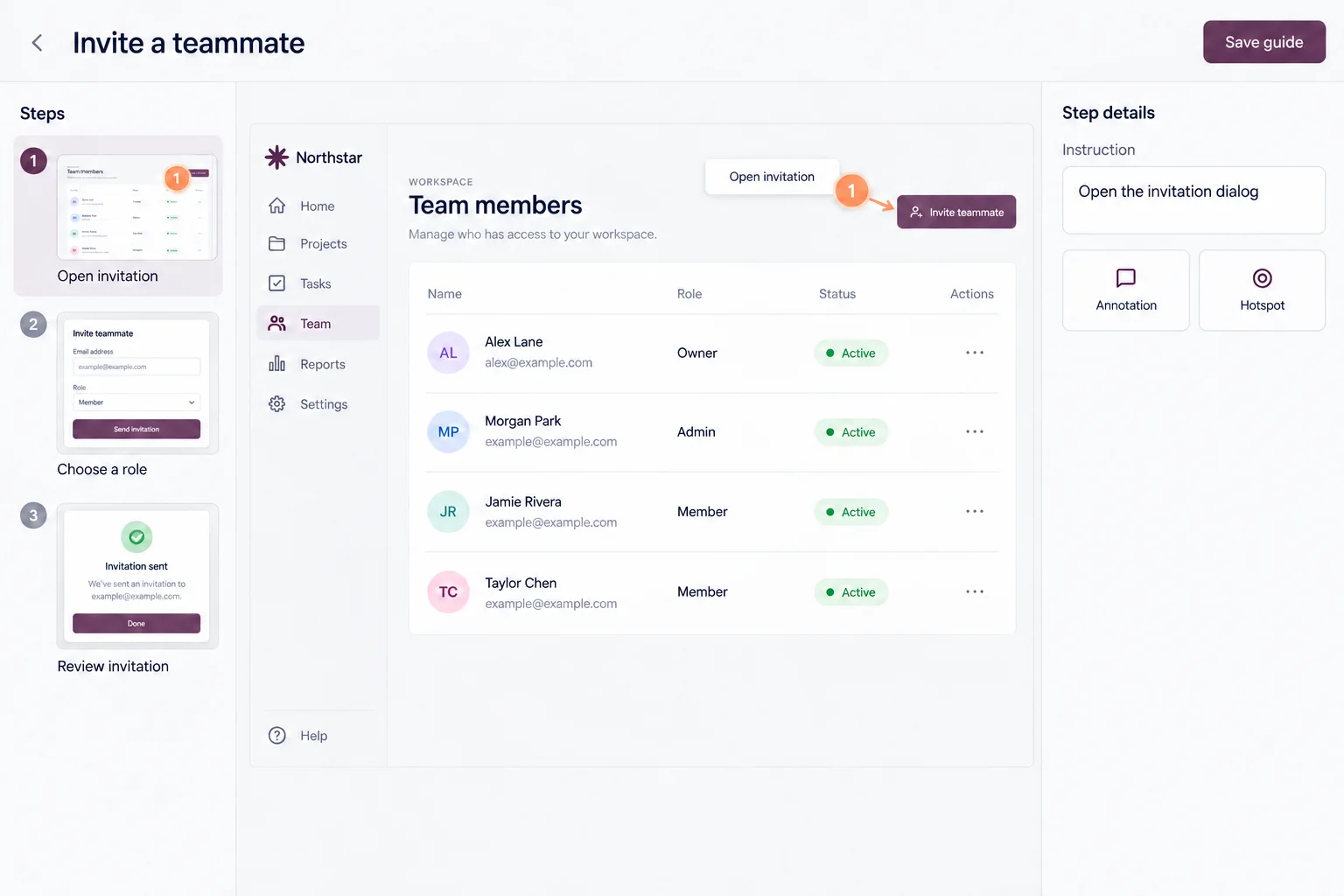The image size is (1344, 896).
Task: Add an Annotation to the step
Action: click(x=1126, y=290)
